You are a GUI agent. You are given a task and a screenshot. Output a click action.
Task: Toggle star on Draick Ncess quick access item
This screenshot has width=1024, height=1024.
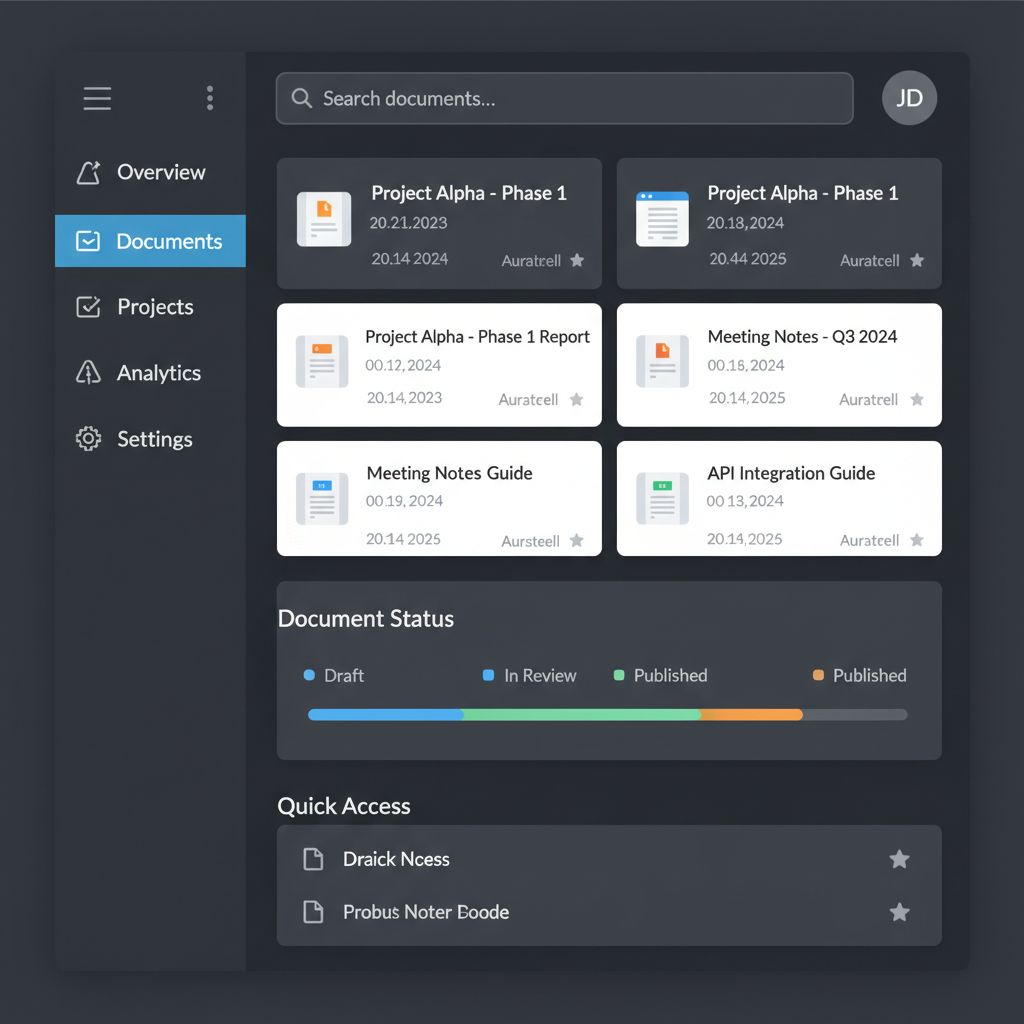899,859
